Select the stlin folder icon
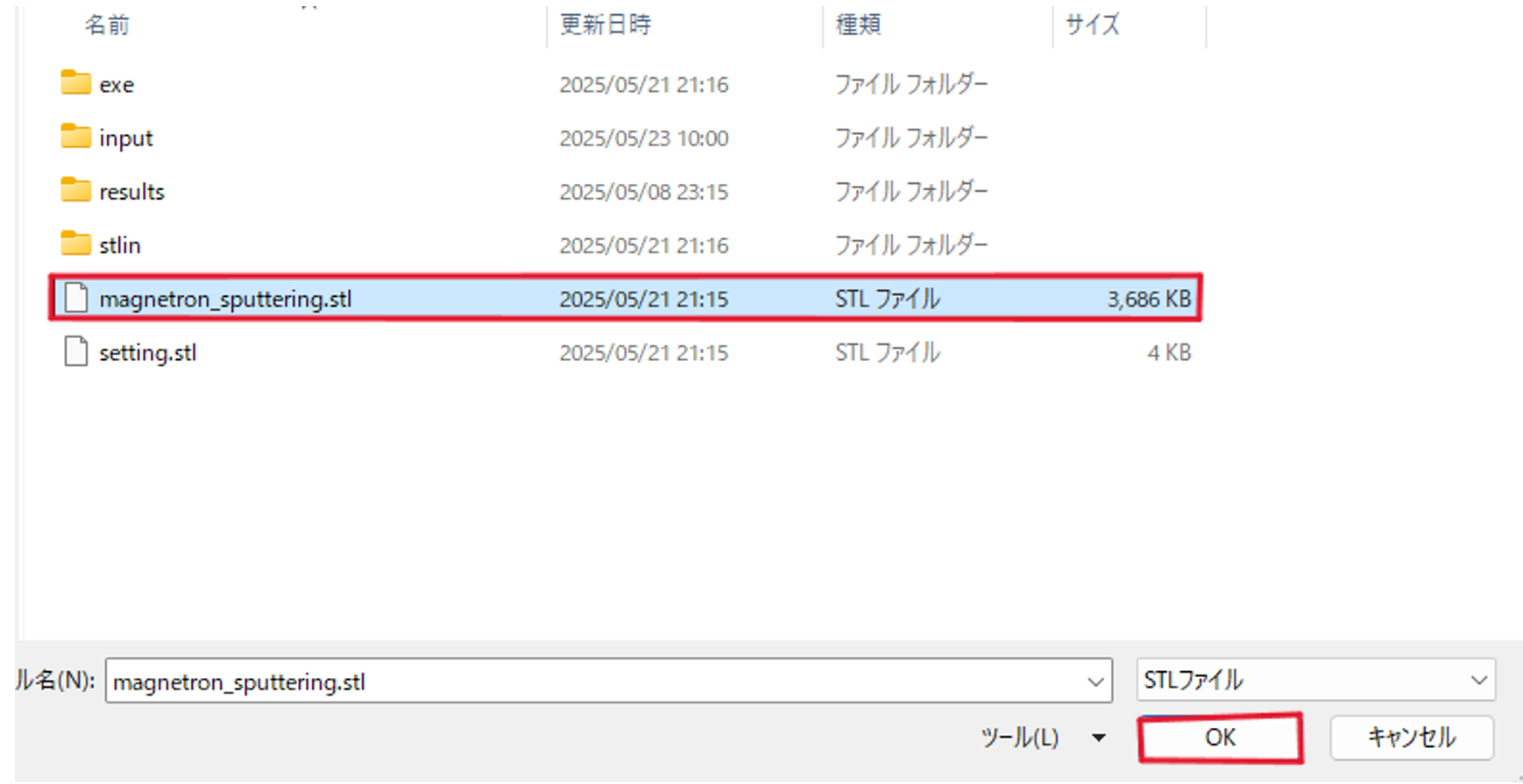The width and height of the screenshot is (1523, 784). 75,244
